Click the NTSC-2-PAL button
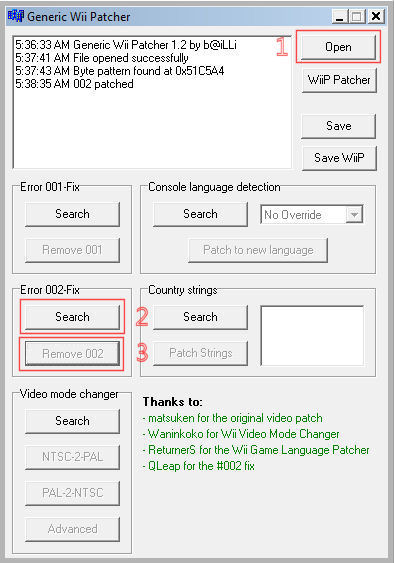 tap(72, 457)
